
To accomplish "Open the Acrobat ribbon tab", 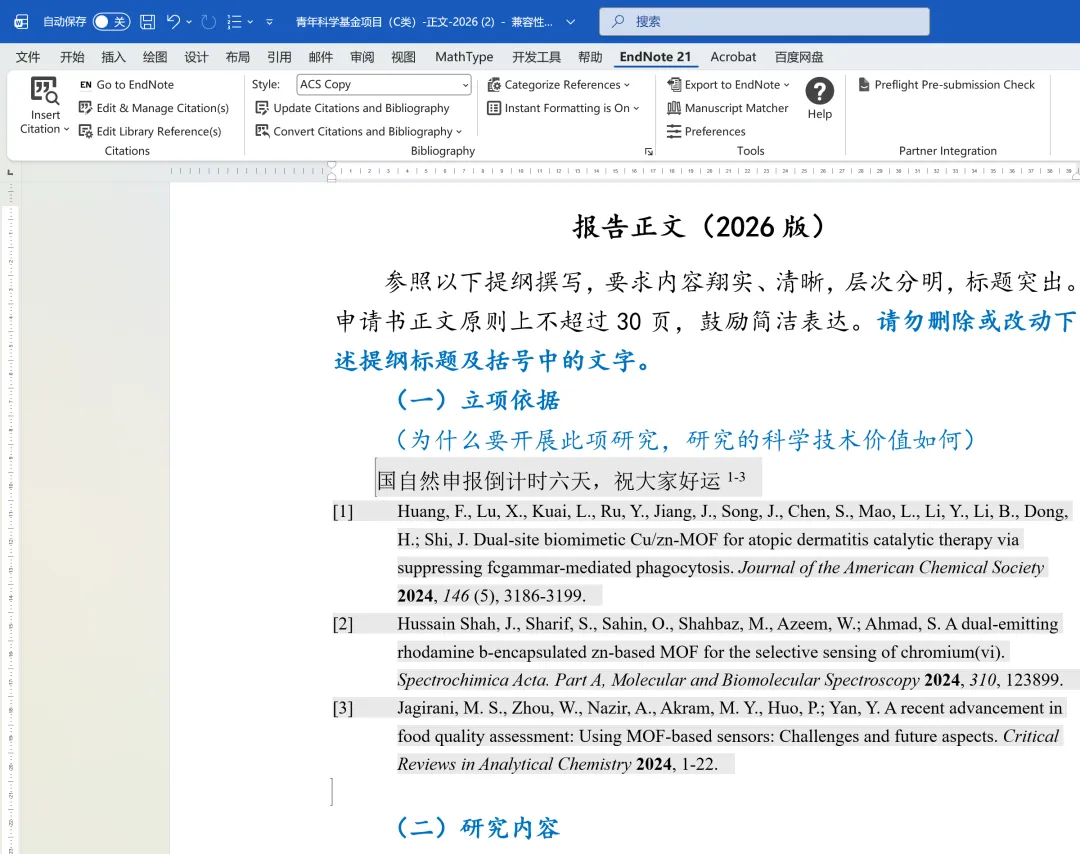I will [733, 57].
